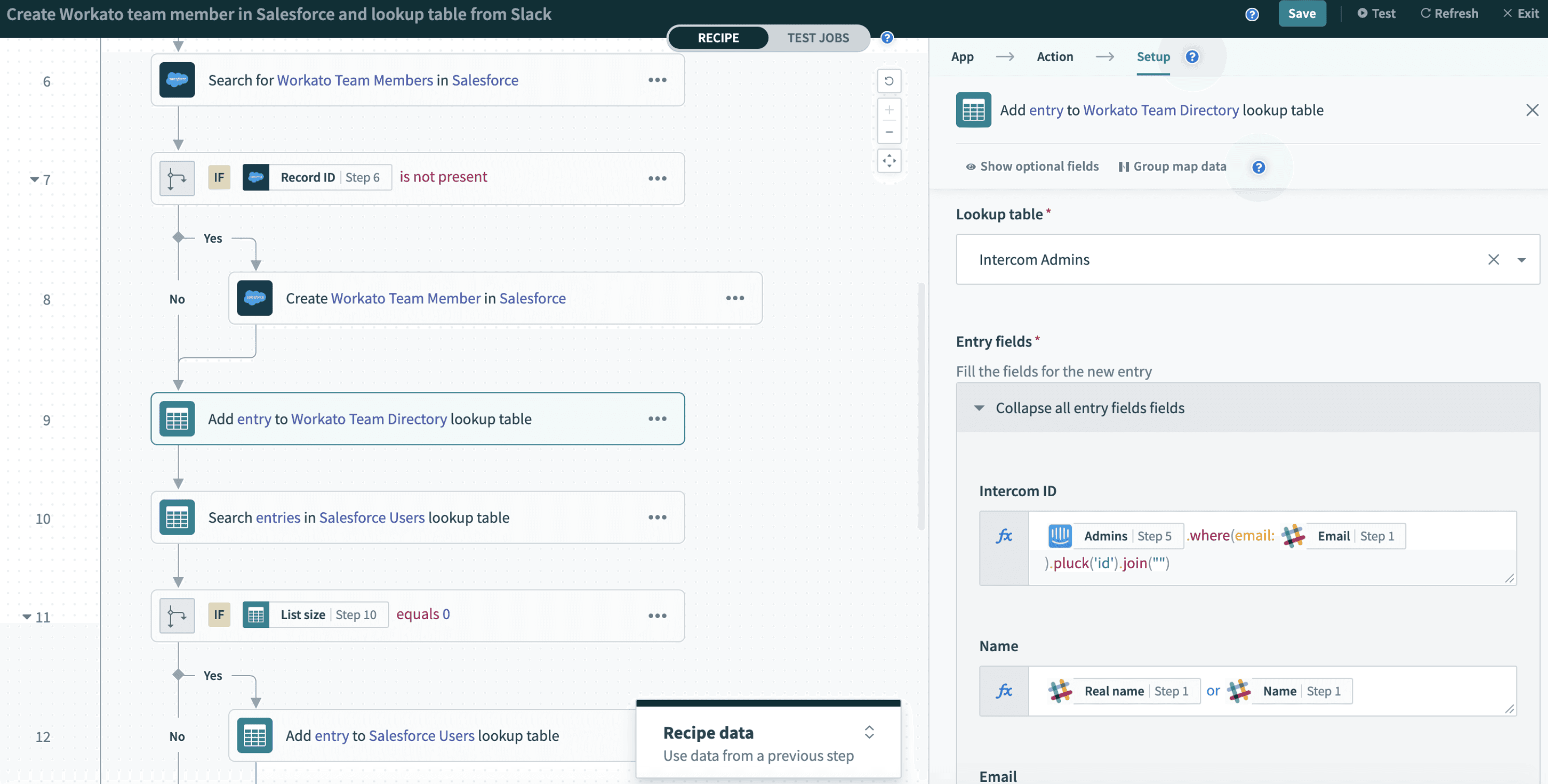Switch to the RECIPE view
Viewport: 1548px width, 784px height.
coord(718,38)
